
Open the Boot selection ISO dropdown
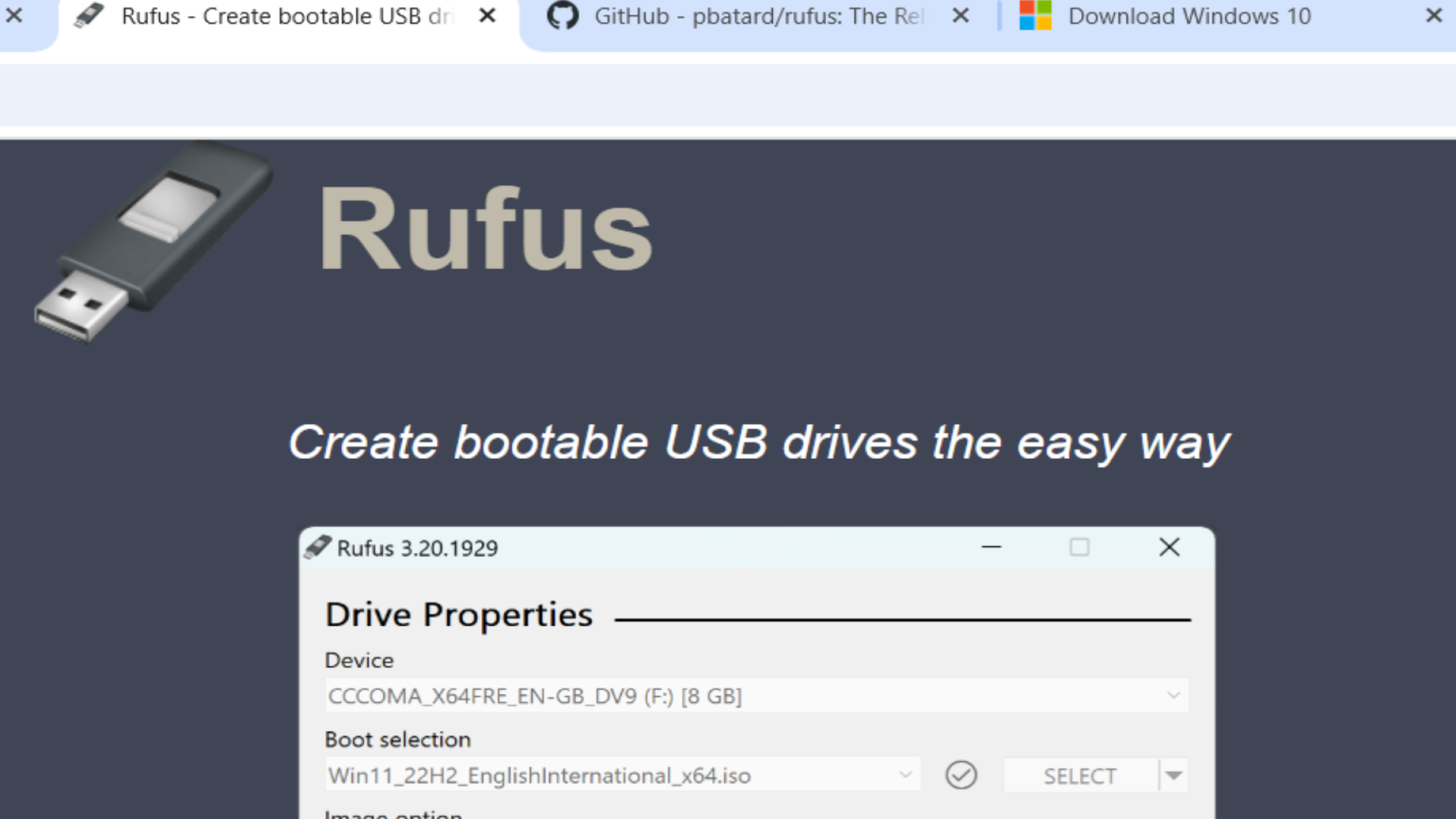tap(622, 775)
